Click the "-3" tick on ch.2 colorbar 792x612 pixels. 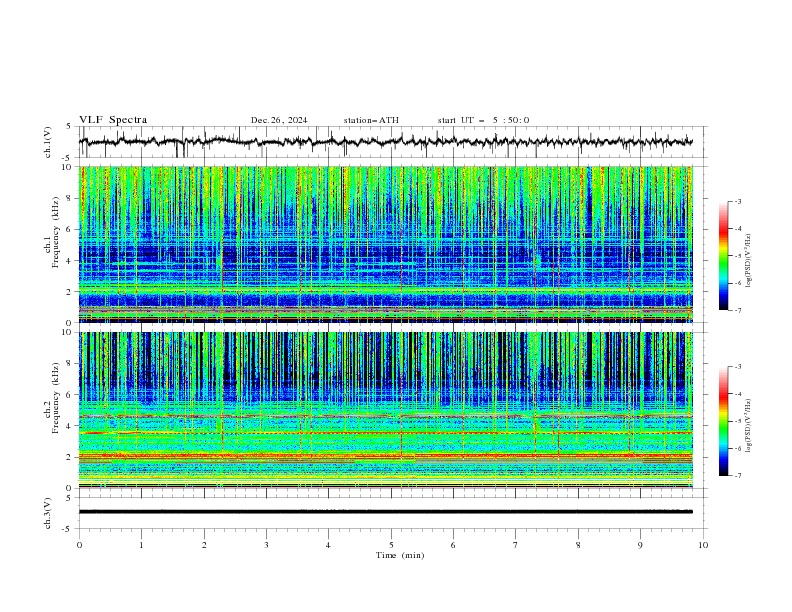737,367
